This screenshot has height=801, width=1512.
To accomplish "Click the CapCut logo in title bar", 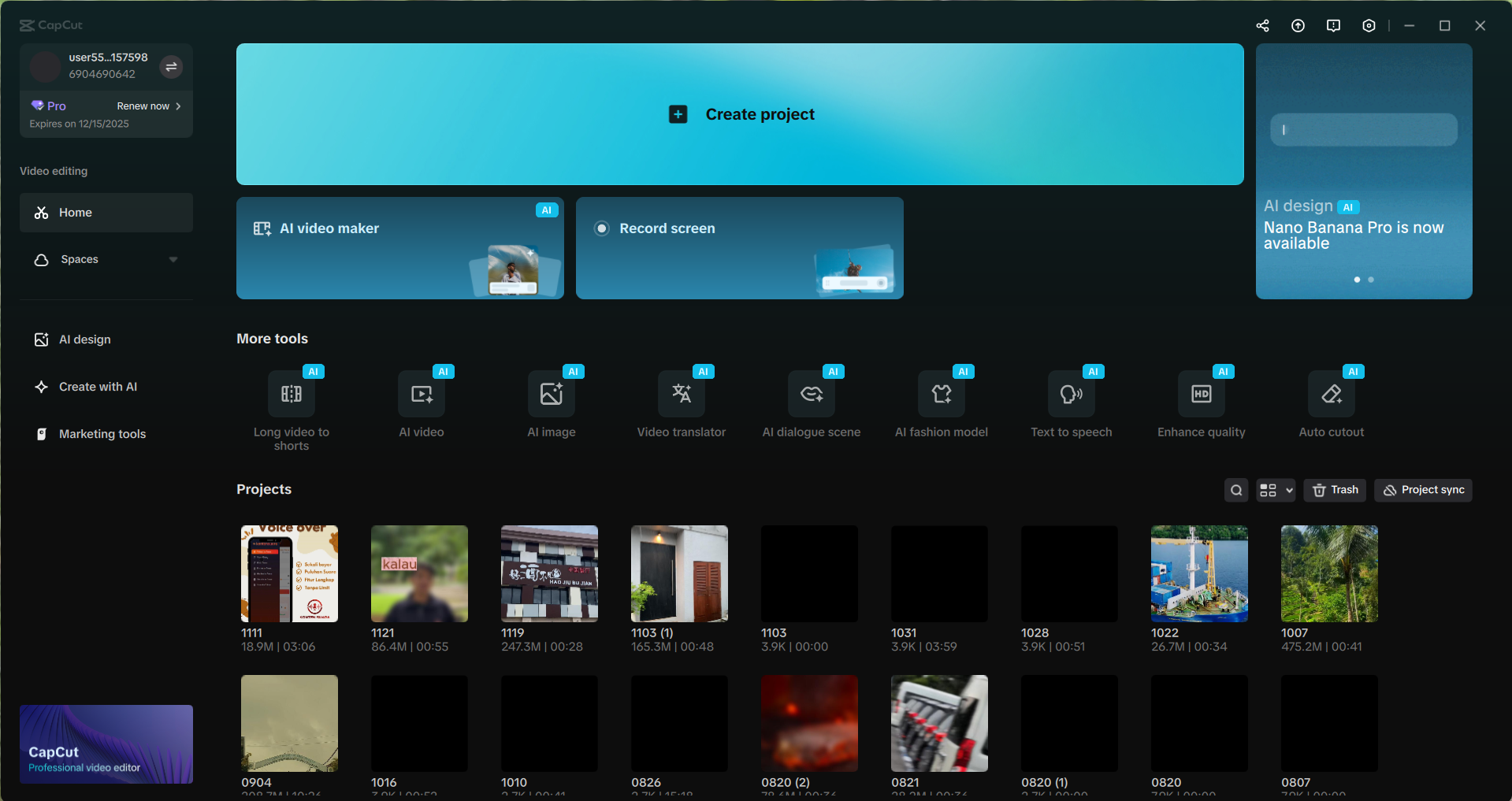I will pyautogui.click(x=50, y=25).
